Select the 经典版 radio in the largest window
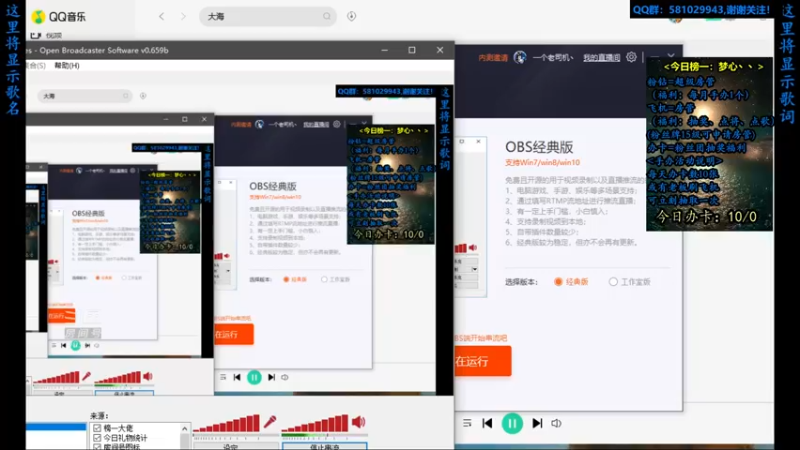This screenshot has height=450, width=800. coord(558,282)
